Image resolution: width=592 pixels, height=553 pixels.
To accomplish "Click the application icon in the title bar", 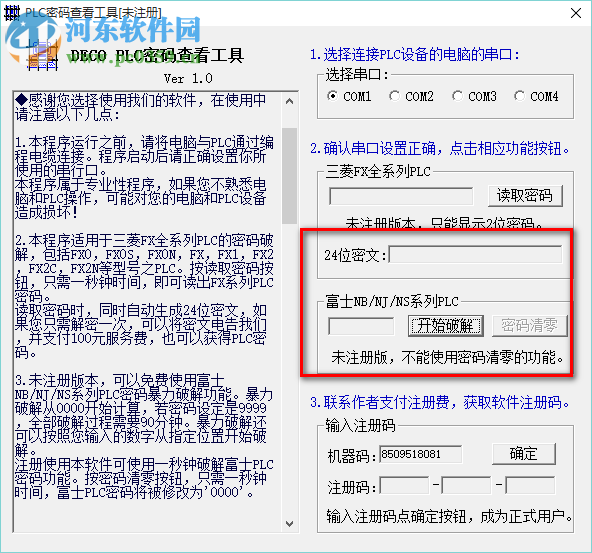I will 11,13.
